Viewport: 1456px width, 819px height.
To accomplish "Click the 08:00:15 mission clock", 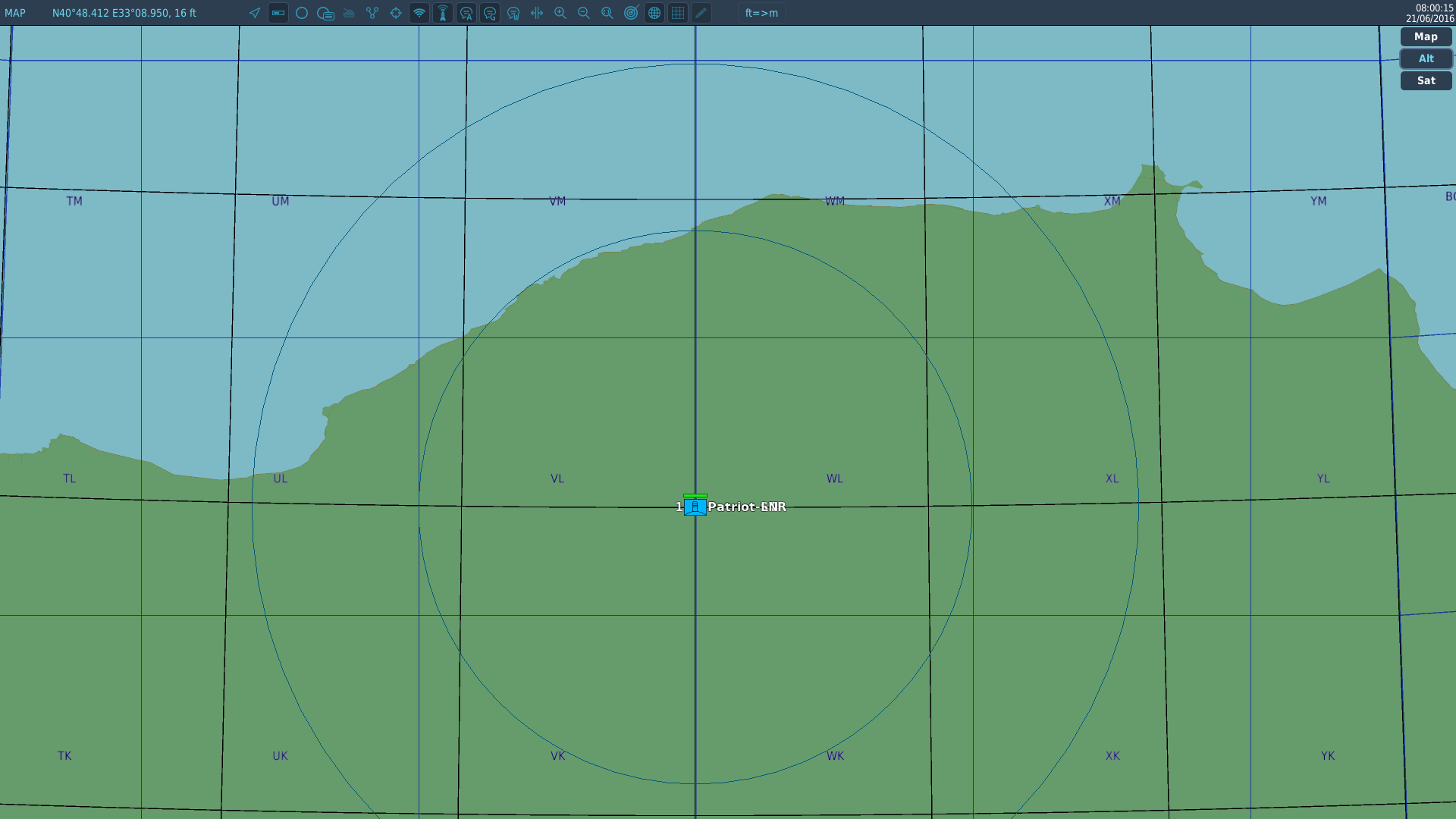I will pyautogui.click(x=1434, y=8).
